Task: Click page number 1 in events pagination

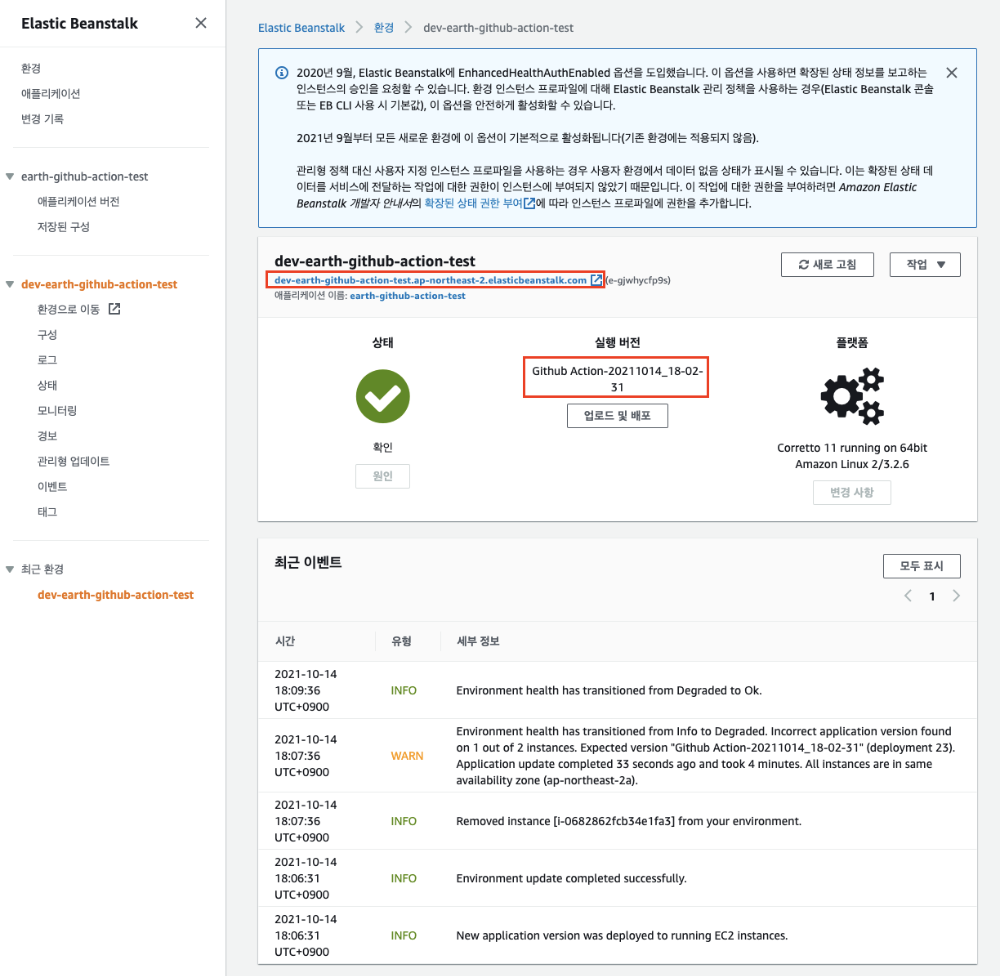Action: click(x=932, y=596)
